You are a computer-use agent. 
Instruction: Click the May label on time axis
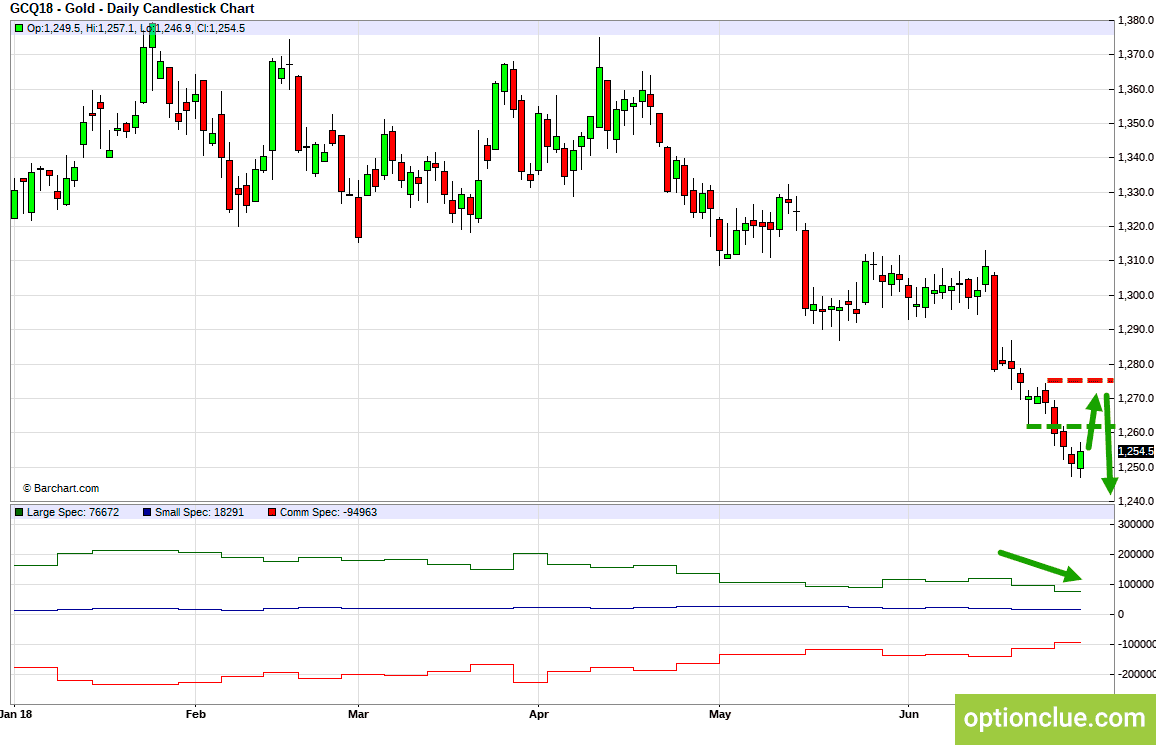[x=720, y=714]
